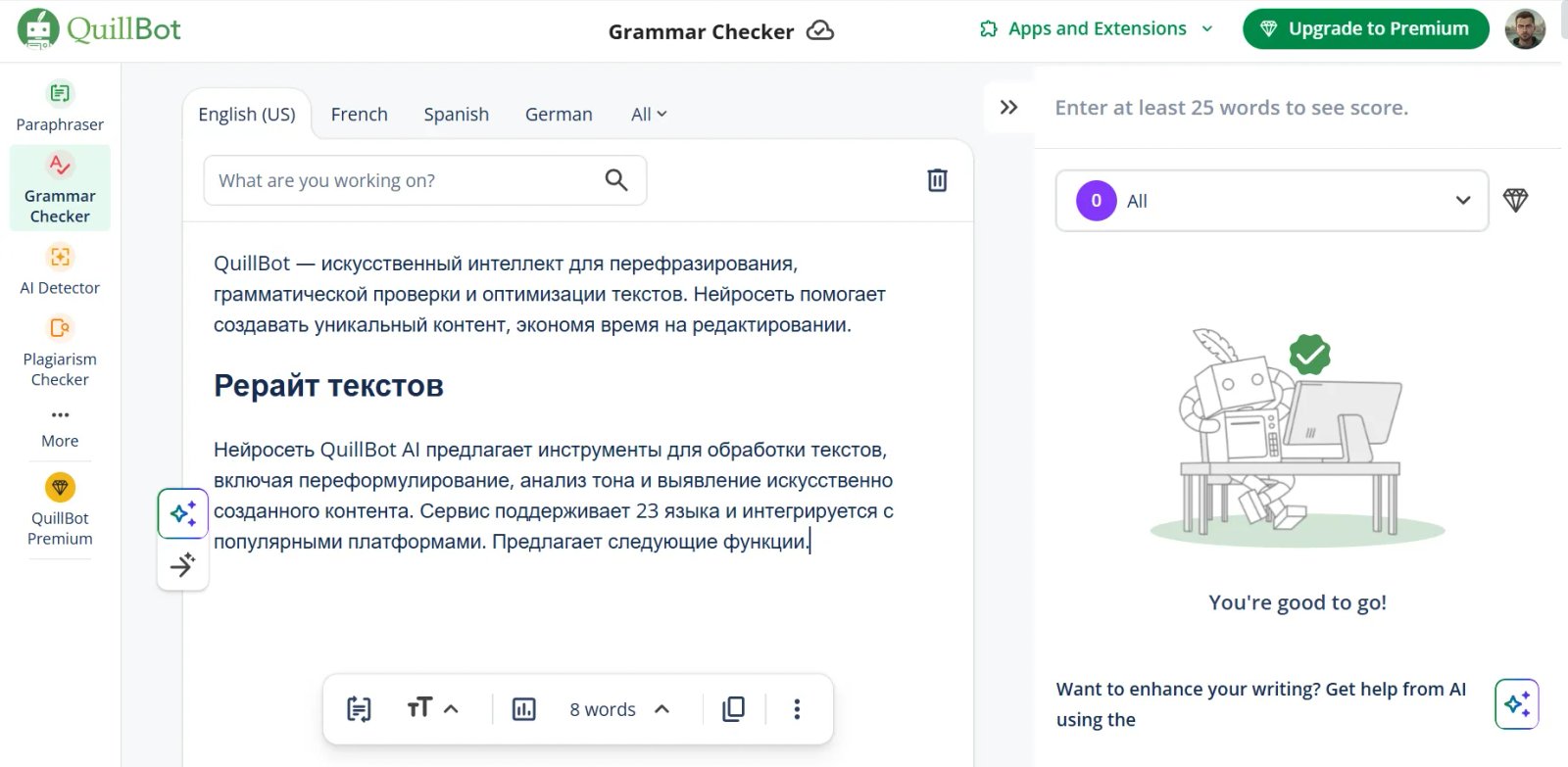Click the search magnifier icon
Viewport: 1568px width, 767px height.
click(x=616, y=180)
